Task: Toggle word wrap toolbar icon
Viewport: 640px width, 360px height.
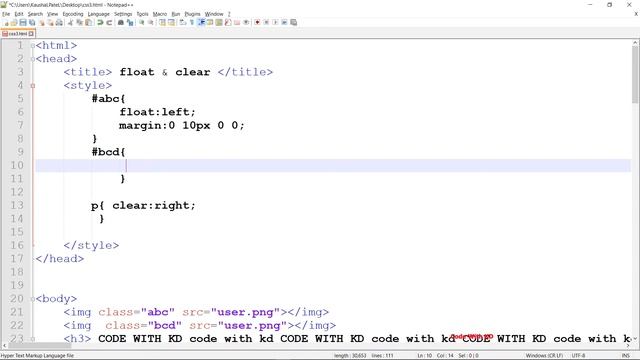Action: [183, 22]
